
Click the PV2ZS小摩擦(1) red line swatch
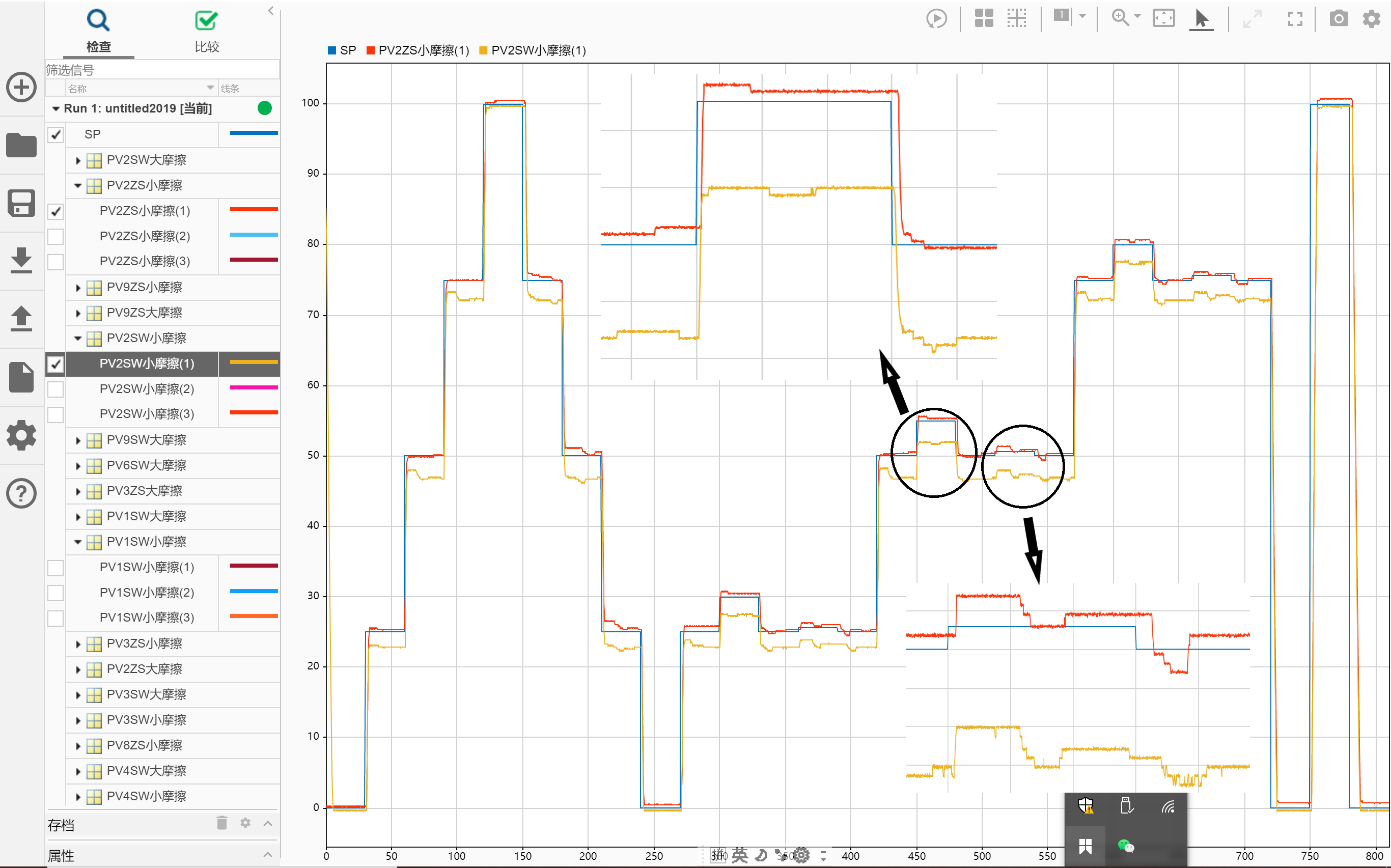(x=253, y=210)
